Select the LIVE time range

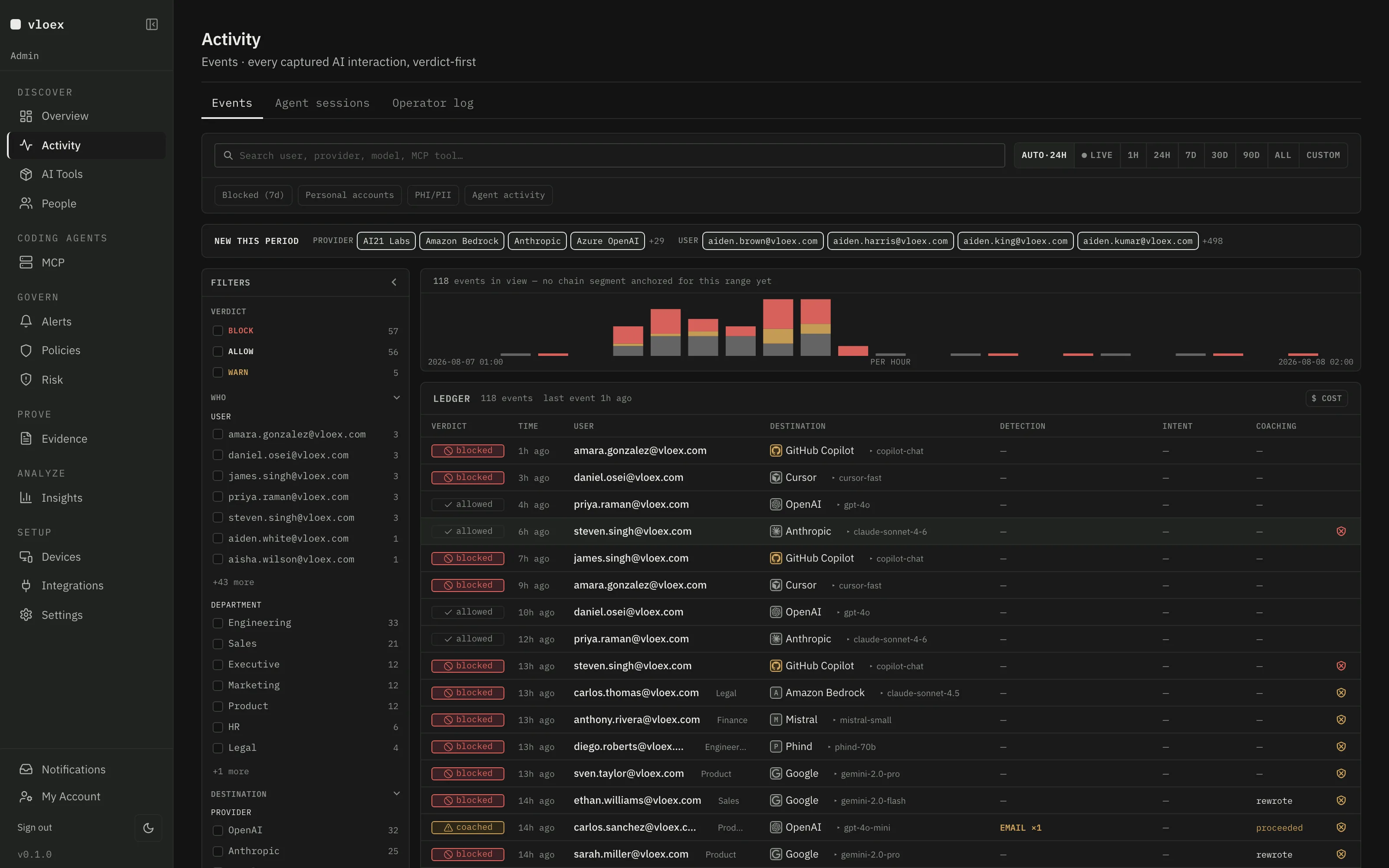[x=1097, y=155]
